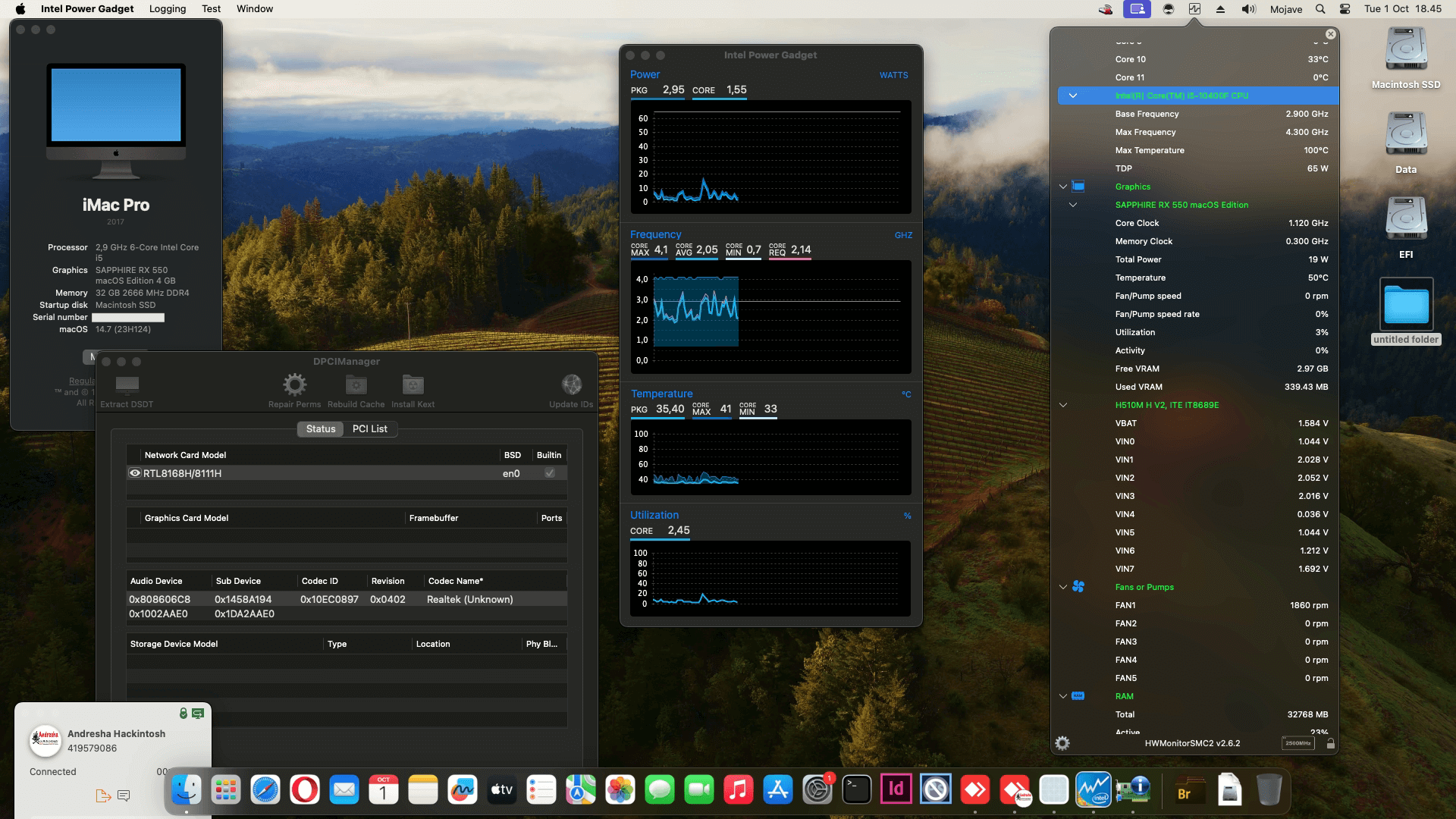Screen dimensions: 1456x819
Task: Collapse the RAM section
Action: click(1062, 696)
